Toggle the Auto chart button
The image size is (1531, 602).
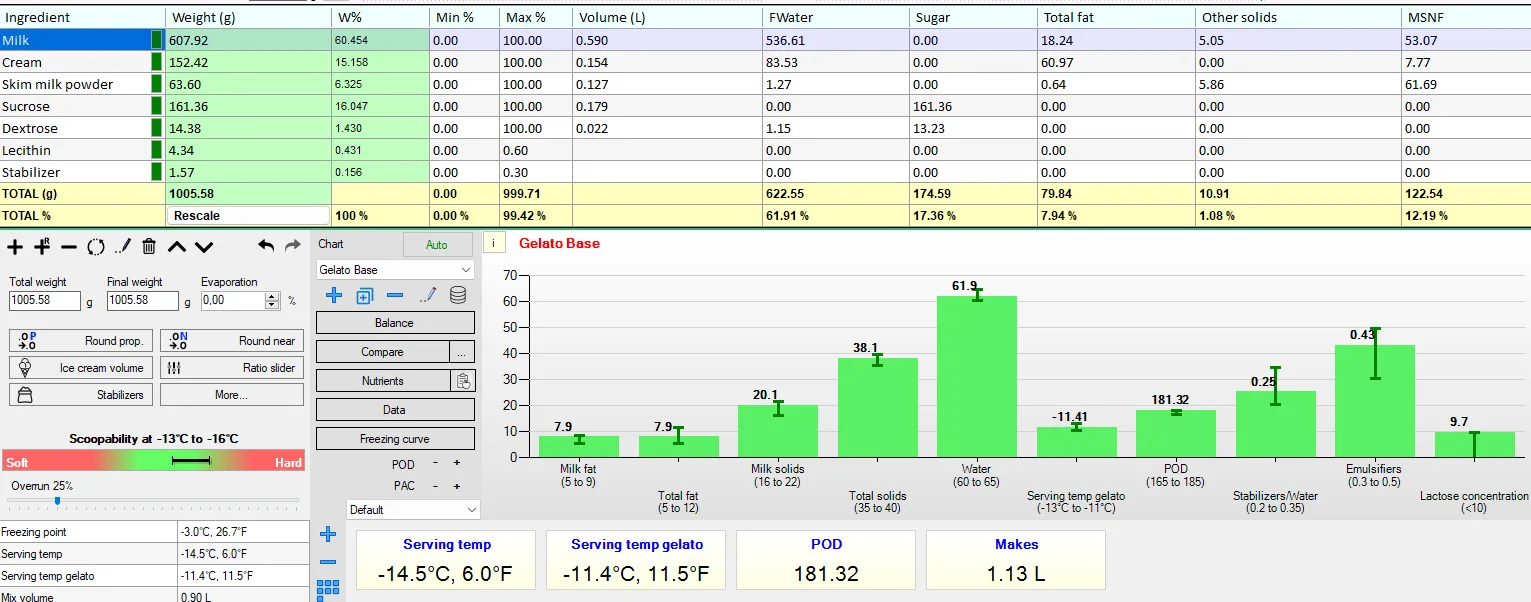coord(437,244)
